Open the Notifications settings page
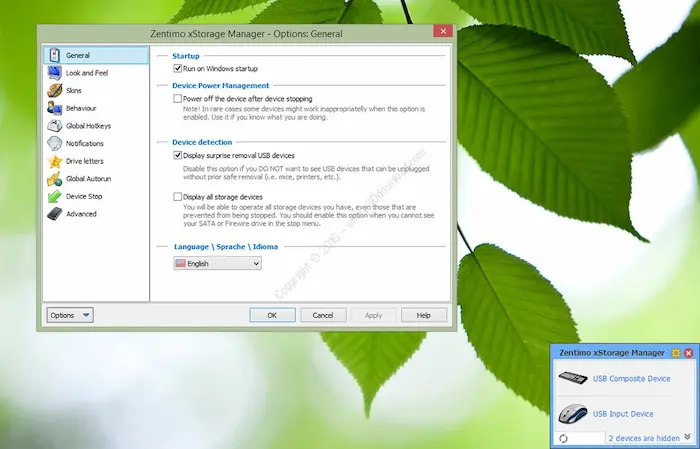This screenshot has width=700, height=449. (x=96, y=143)
